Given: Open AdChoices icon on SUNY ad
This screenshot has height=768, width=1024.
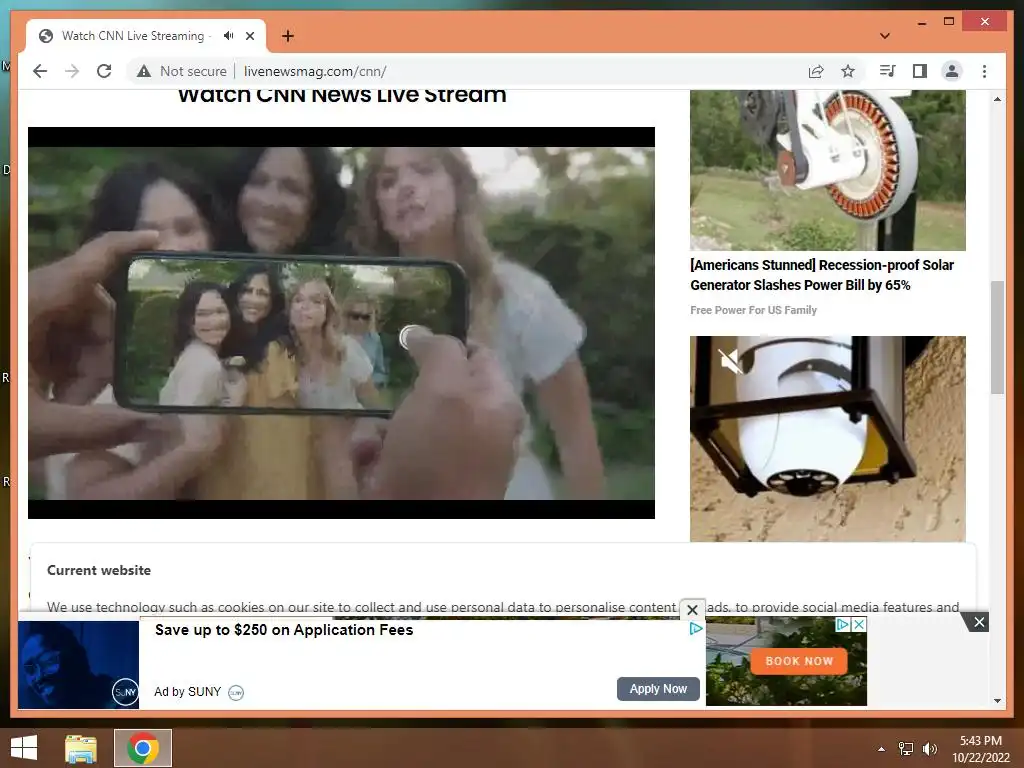Looking at the screenshot, I should [696, 628].
